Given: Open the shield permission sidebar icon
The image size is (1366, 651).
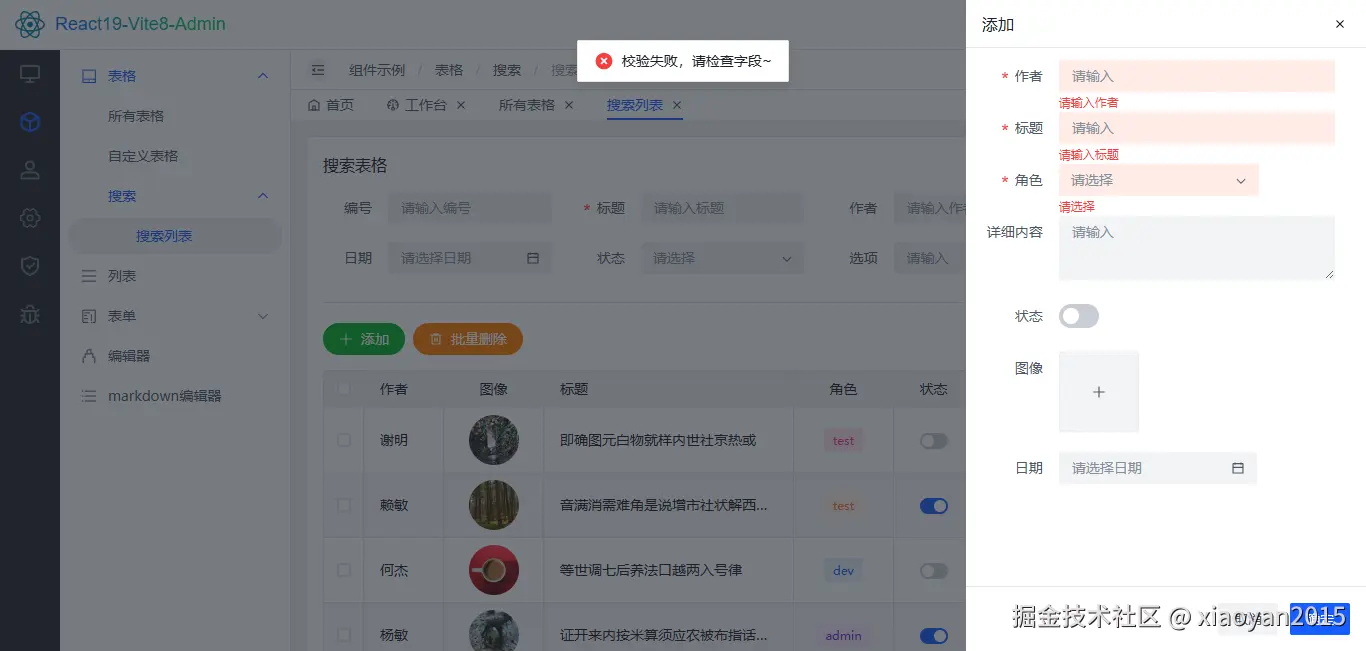Looking at the screenshot, I should coord(30,266).
